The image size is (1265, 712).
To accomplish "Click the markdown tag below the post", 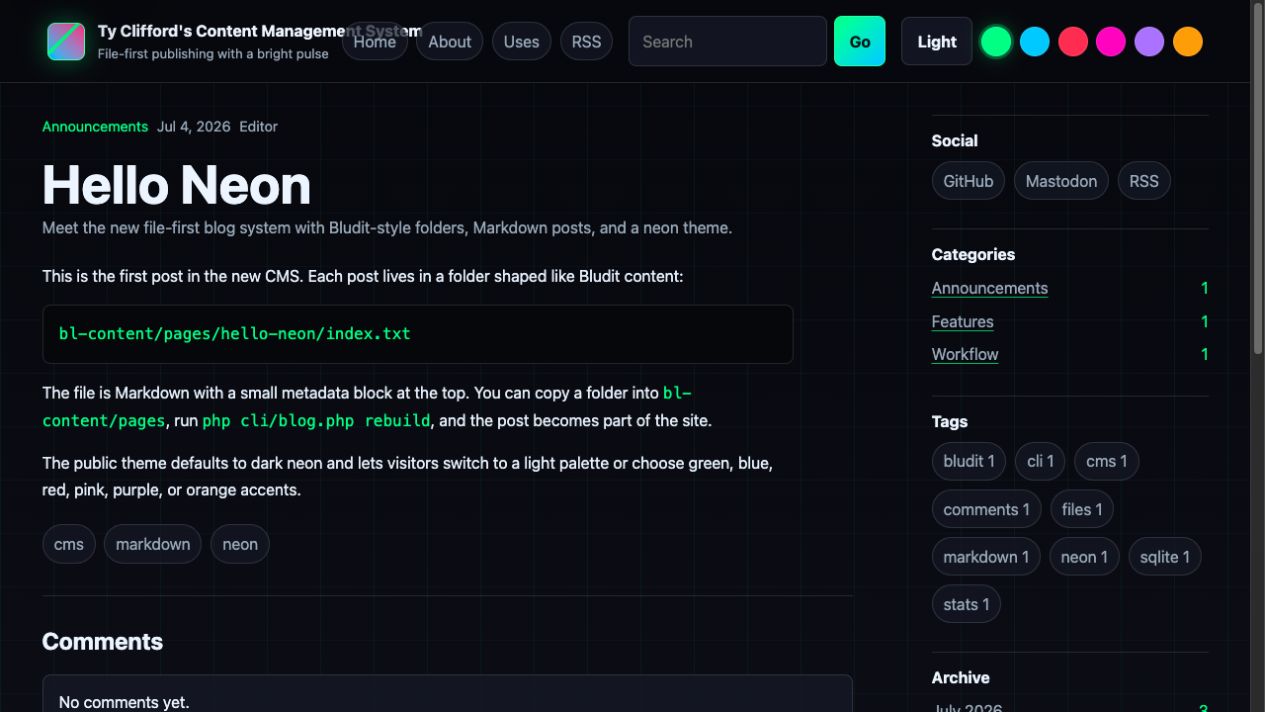I will [x=153, y=544].
